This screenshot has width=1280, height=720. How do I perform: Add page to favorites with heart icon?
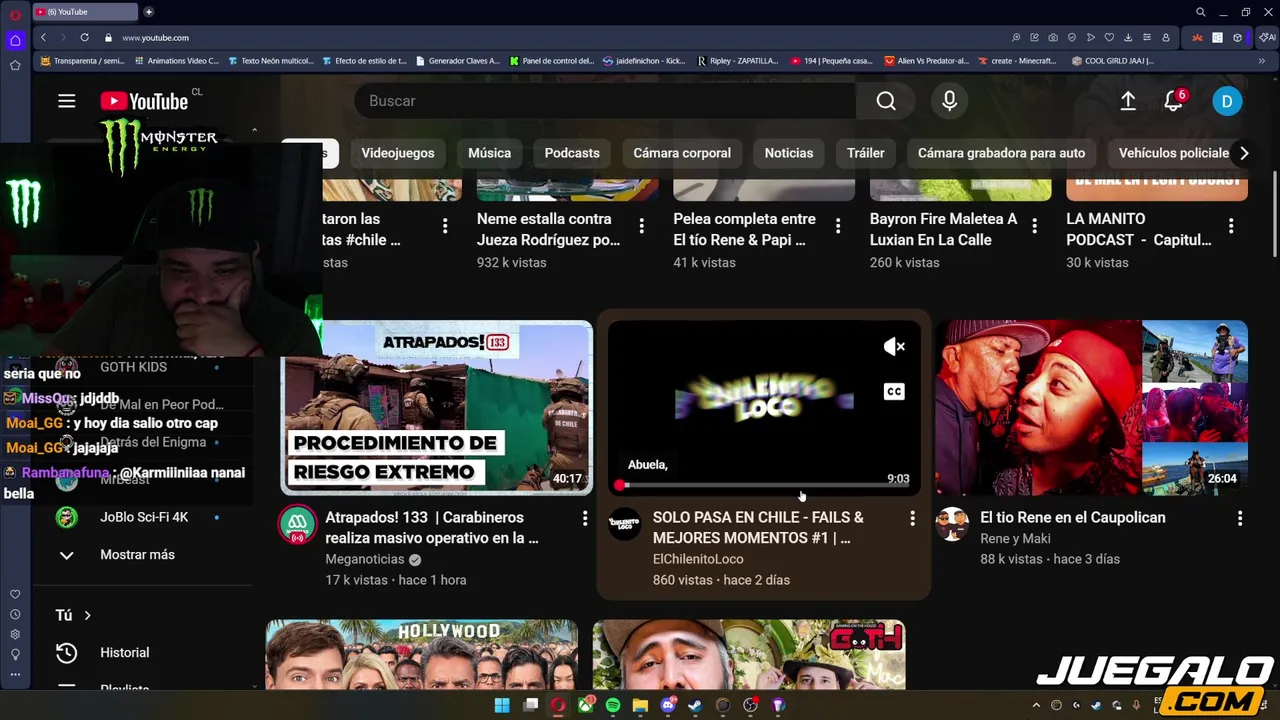pyautogui.click(x=1109, y=37)
